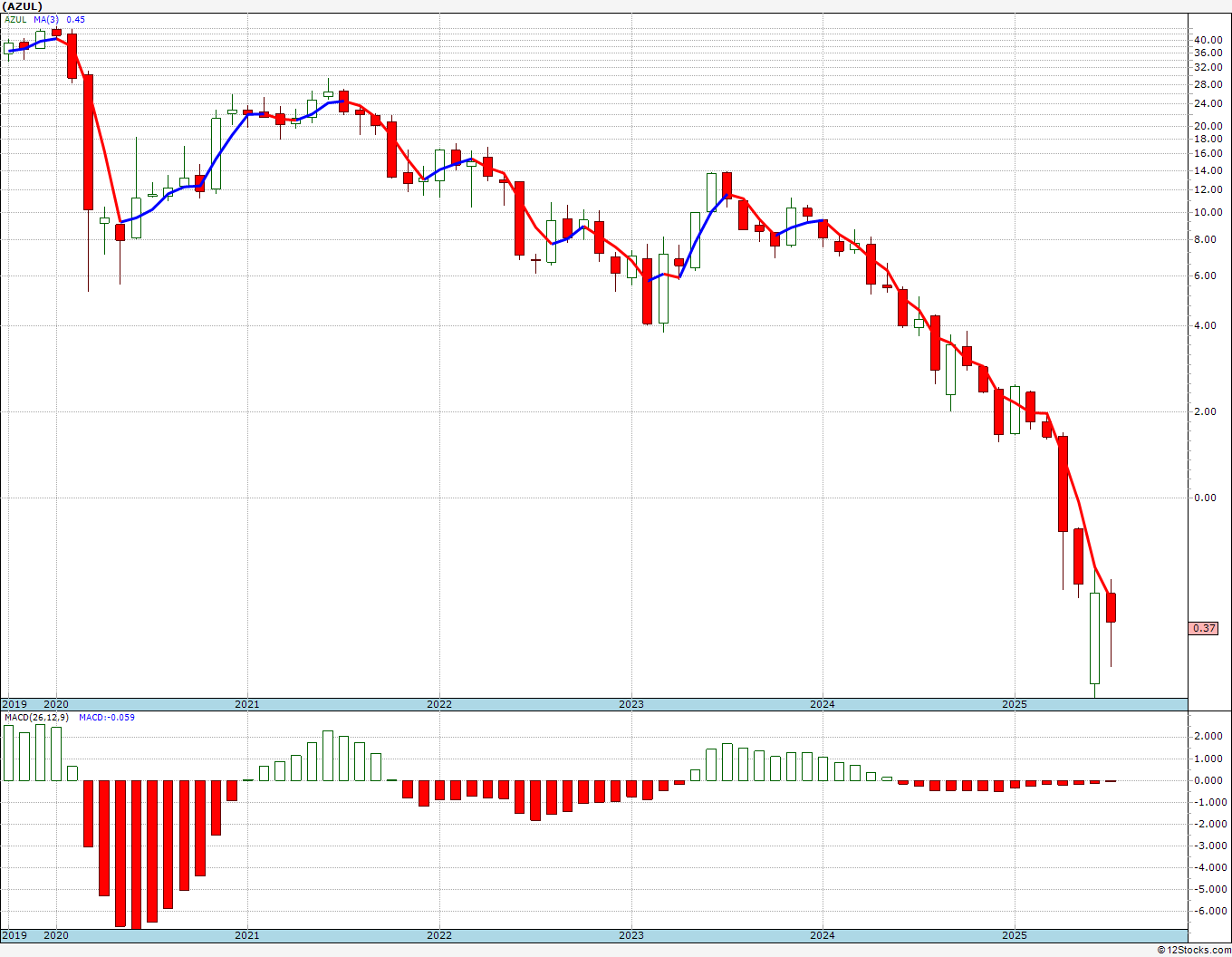Click the 0.37 current price tag
The image size is (1232, 957).
tap(1204, 628)
